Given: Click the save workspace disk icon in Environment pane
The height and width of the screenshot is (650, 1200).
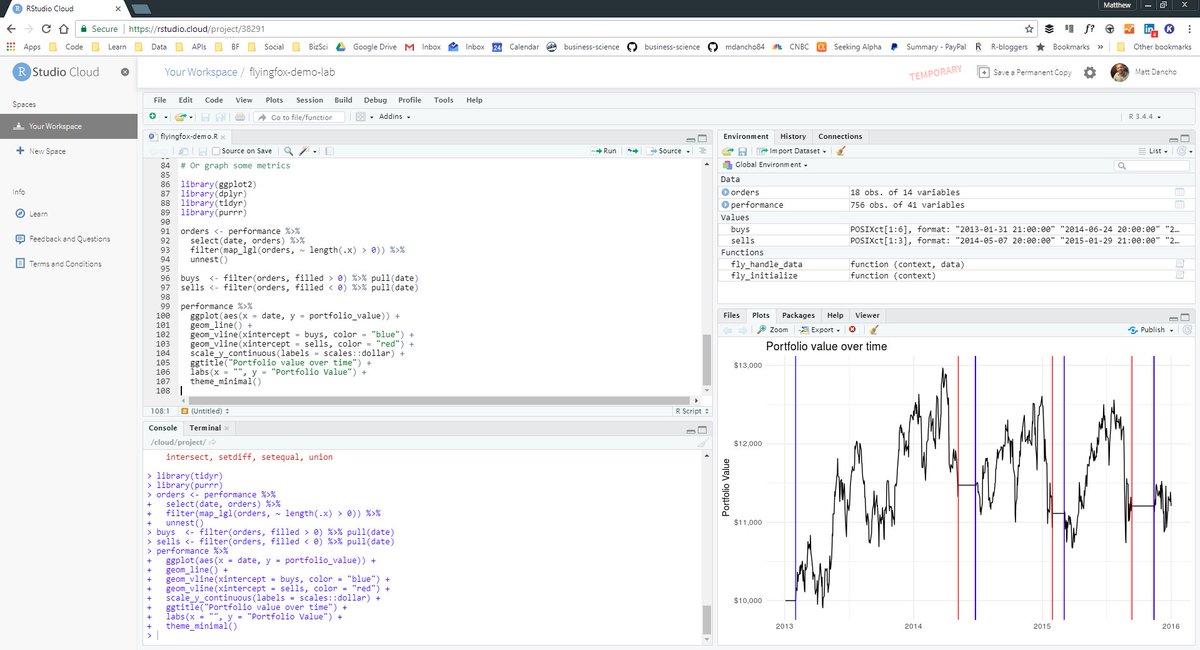Looking at the screenshot, I should pos(743,151).
